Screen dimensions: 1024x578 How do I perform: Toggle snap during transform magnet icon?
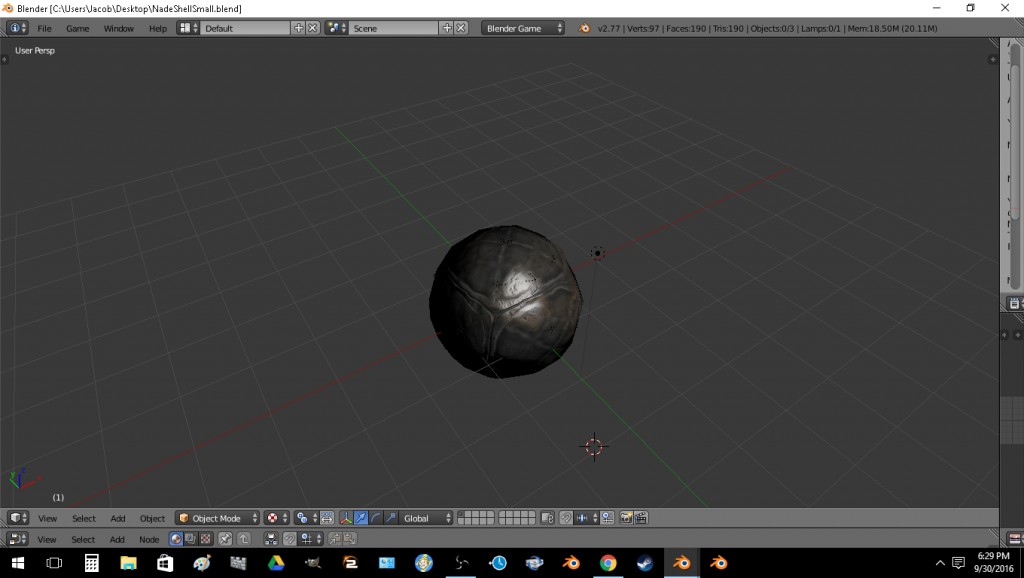(566, 518)
